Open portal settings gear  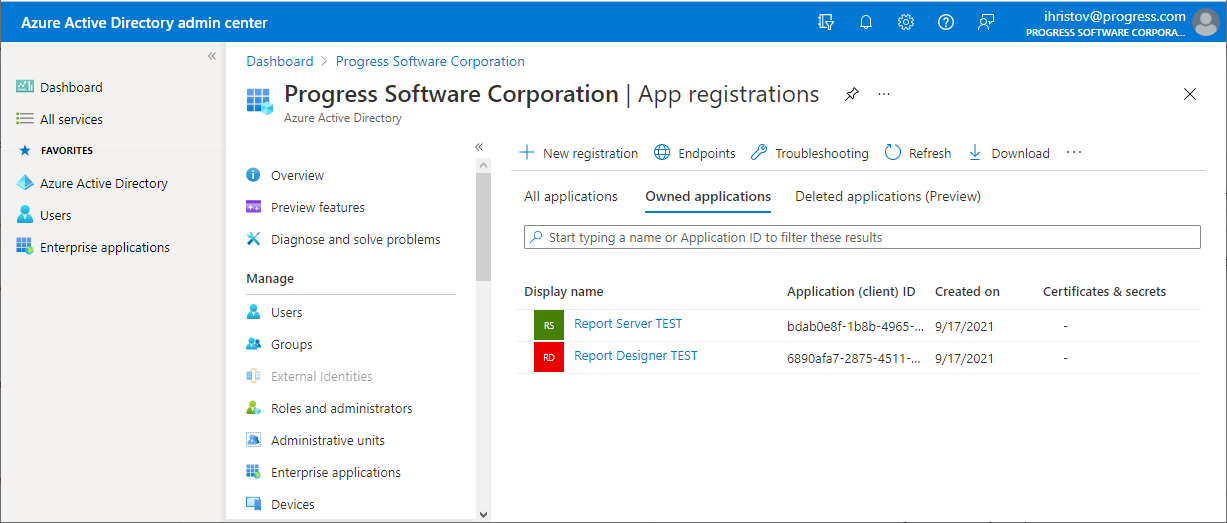pyautogui.click(x=906, y=22)
